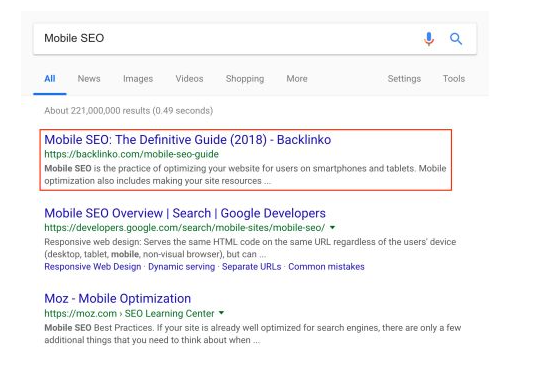Screen dimensions: 543x380
Task: Open Mobile SEO: The Definitive Guide Backlinko result
Action: [188, 140]
